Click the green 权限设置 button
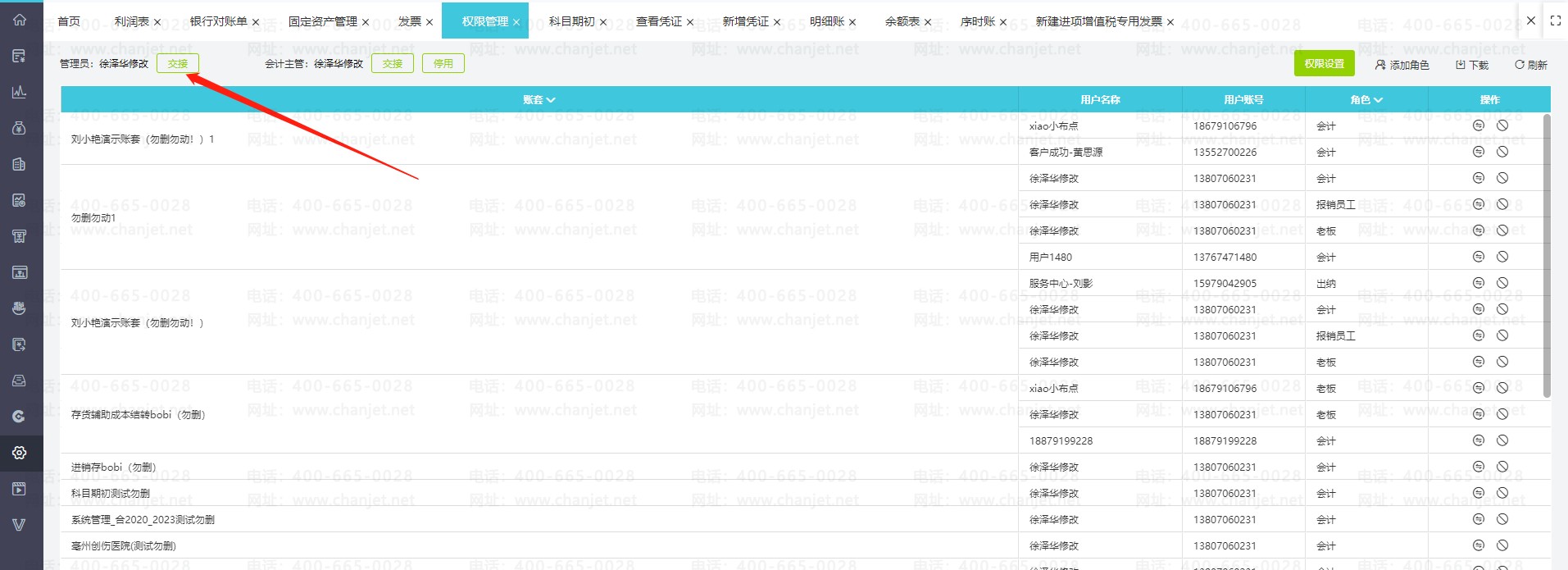 coord(1324,63)
